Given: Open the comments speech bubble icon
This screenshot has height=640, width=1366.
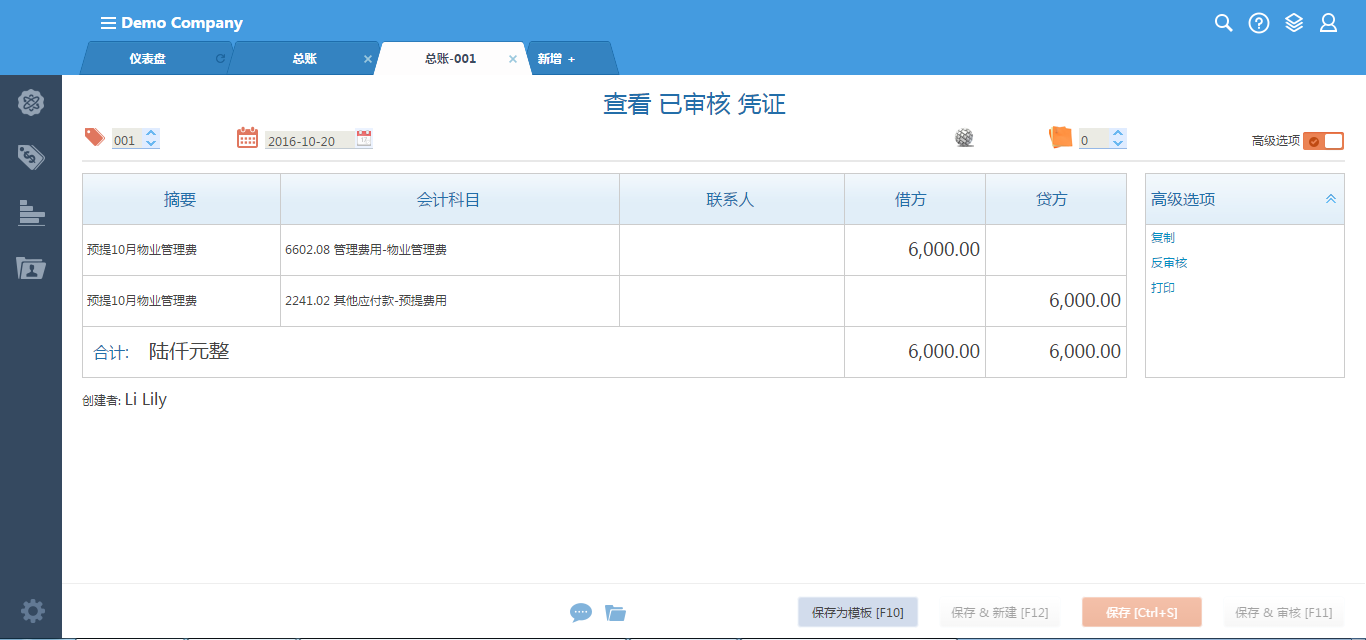Looking at the screenshot, I should 581,612.
